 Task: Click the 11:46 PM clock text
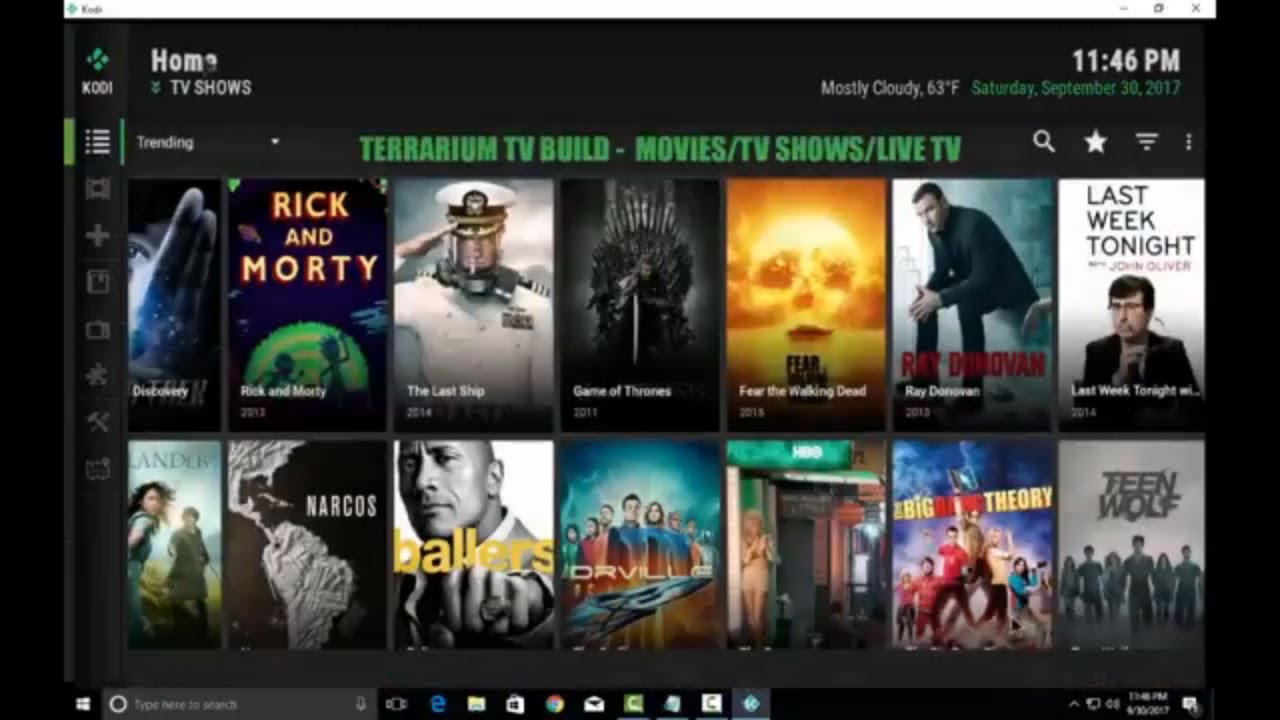1126,61
